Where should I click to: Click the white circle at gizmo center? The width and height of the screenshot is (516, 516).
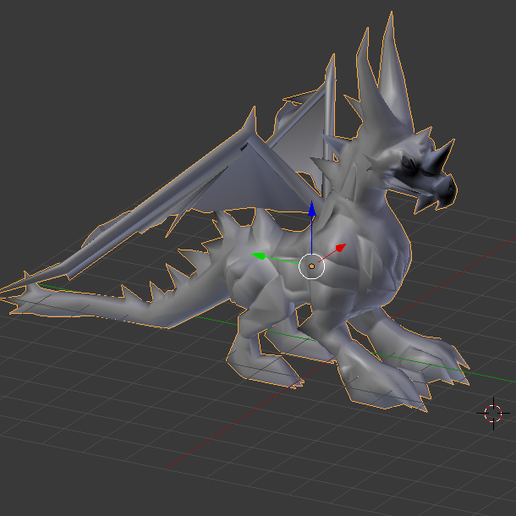311,266
